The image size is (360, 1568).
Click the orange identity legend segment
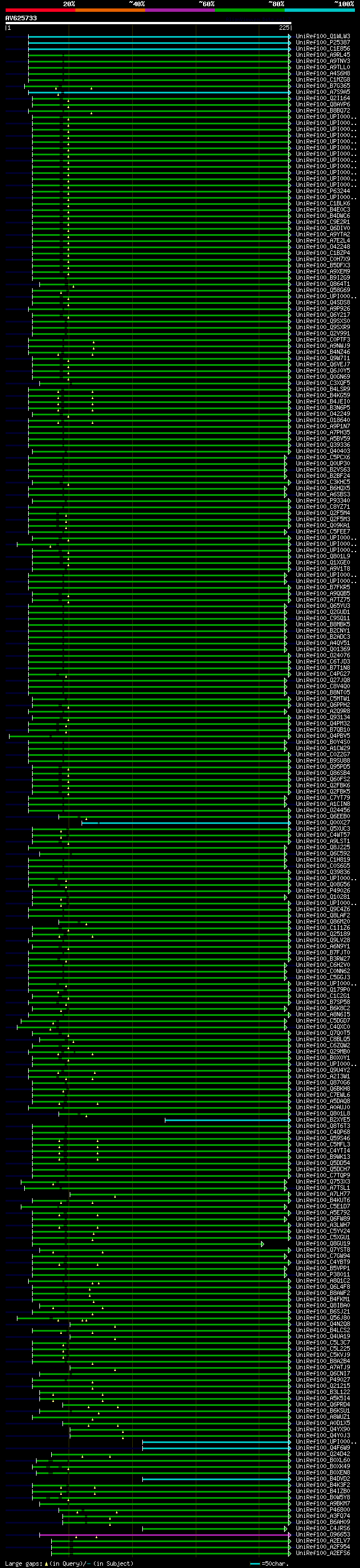pyautogui.click(x=110, y=10)
